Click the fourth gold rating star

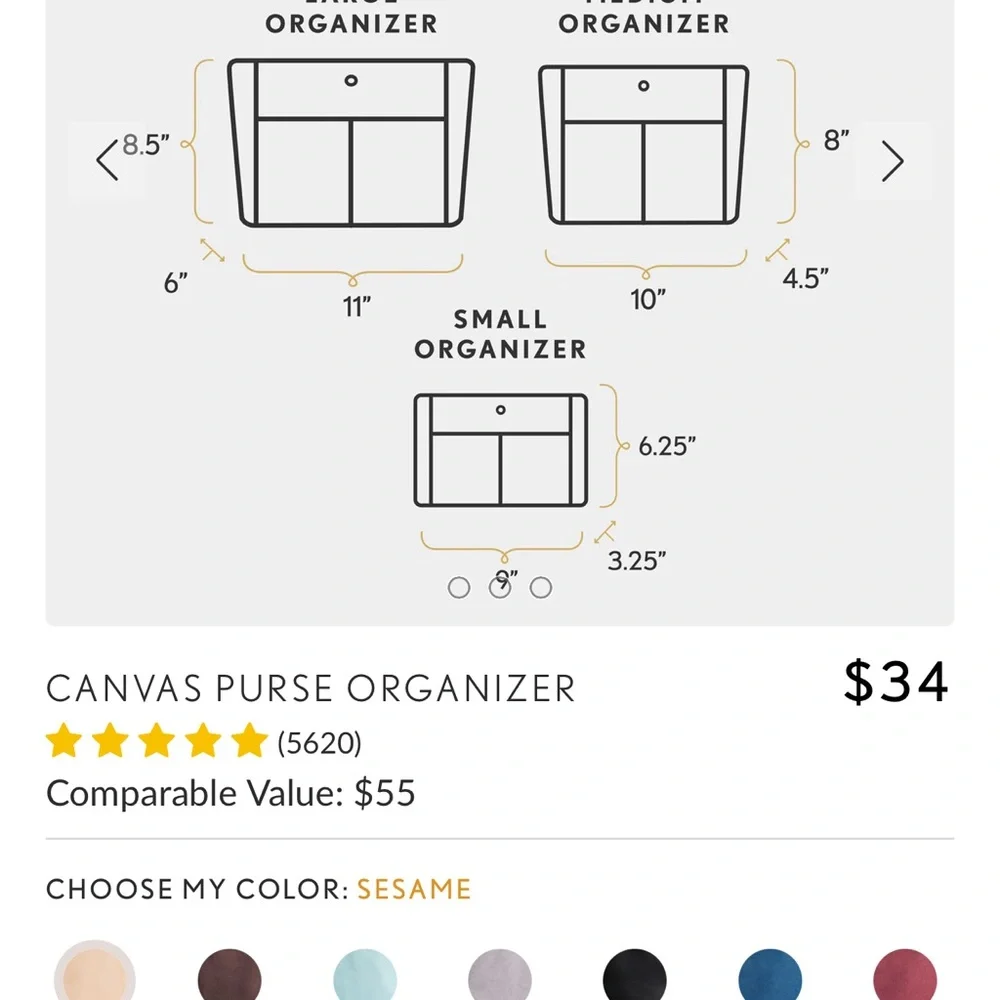pyautogui.click(x=203, y=741)
